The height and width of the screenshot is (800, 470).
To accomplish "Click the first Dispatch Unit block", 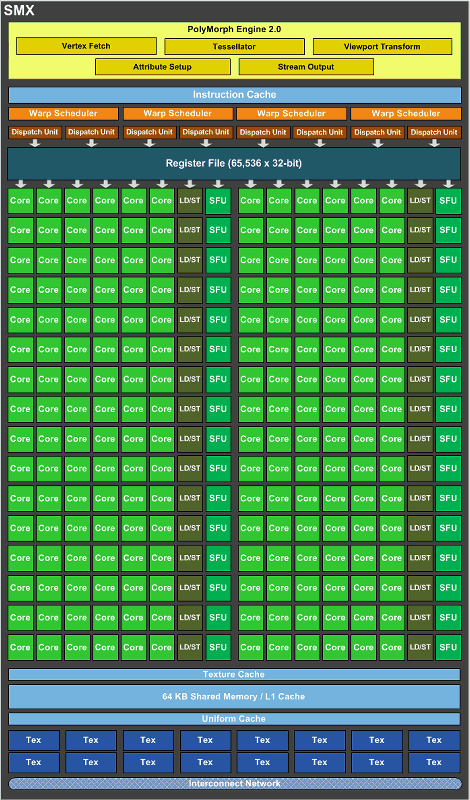I will click(x=35, y=132).
